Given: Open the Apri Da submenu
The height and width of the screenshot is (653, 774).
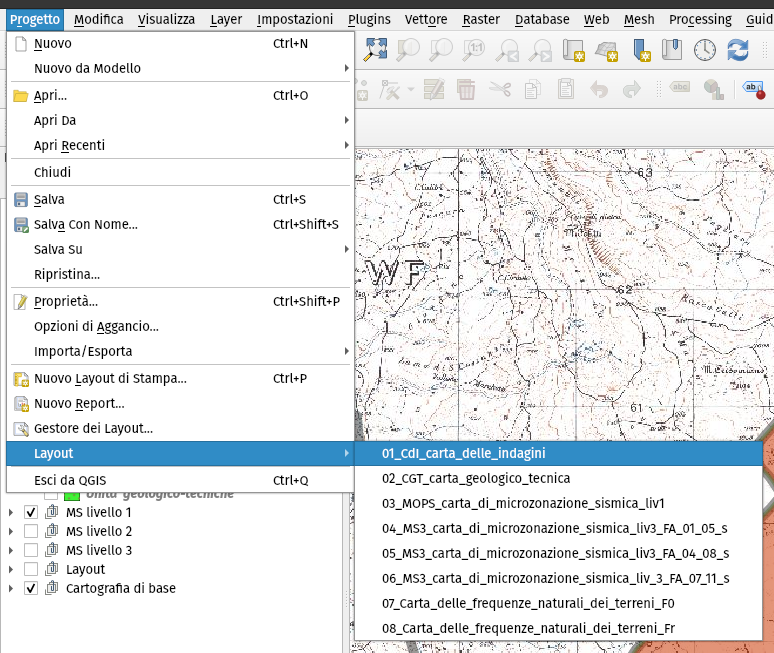Looking at the screenshot, I should pos(180,120).
